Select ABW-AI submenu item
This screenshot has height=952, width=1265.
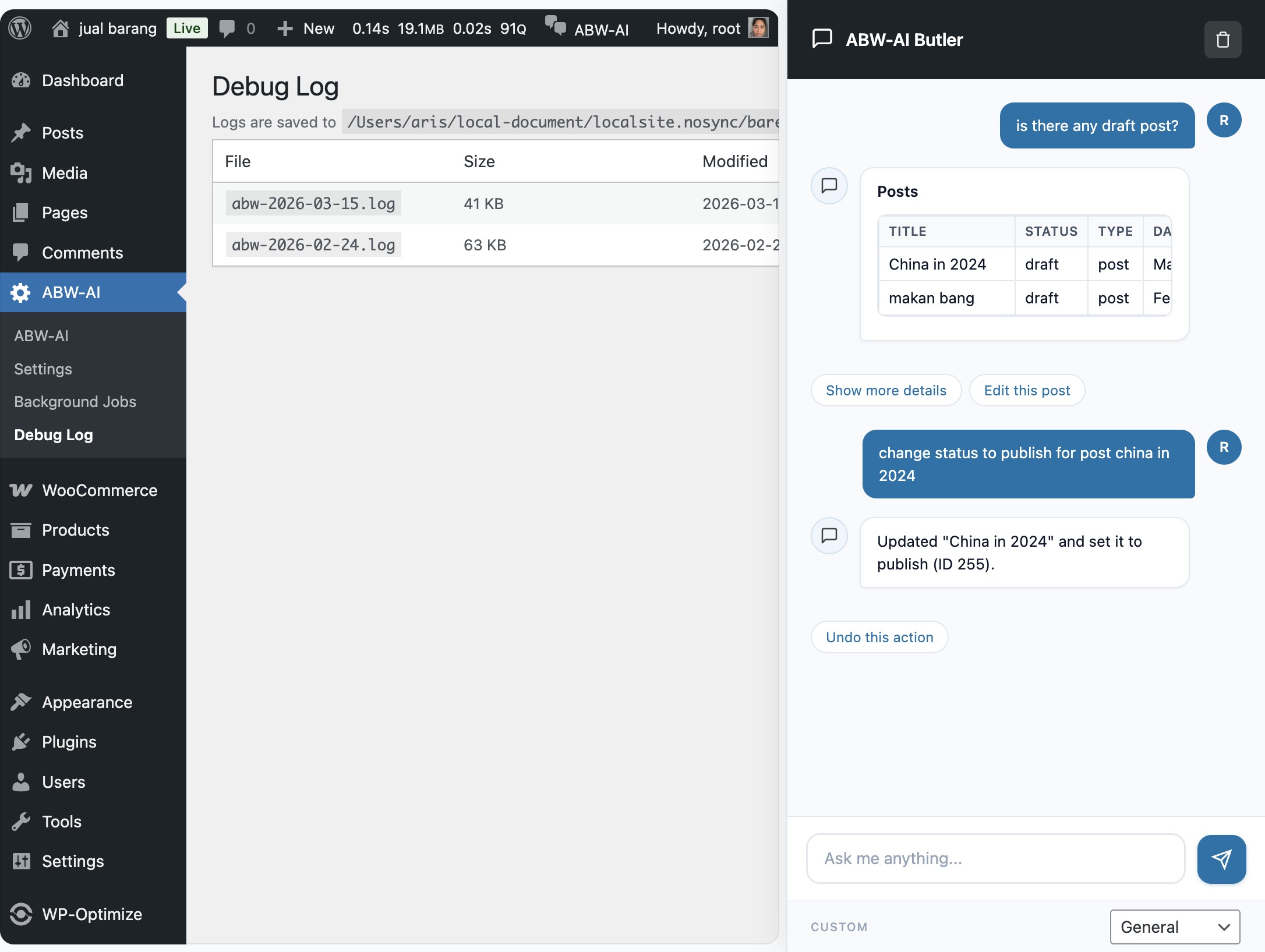(41, 336)
